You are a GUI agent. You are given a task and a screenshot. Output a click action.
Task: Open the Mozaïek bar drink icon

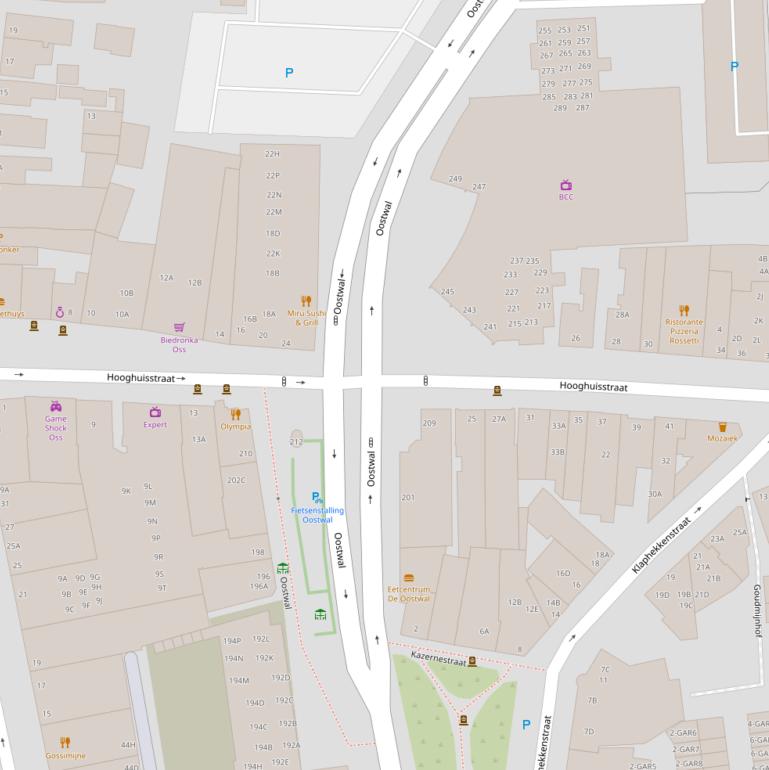point(722,427)
